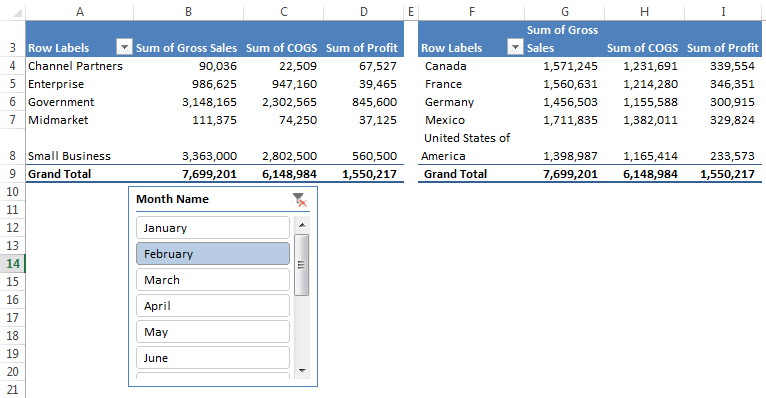
Task: Select column D header
Action: [363, 12]
